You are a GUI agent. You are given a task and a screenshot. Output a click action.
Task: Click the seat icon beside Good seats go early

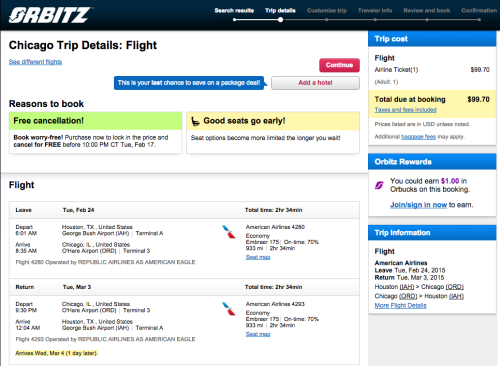pos(195,122)
